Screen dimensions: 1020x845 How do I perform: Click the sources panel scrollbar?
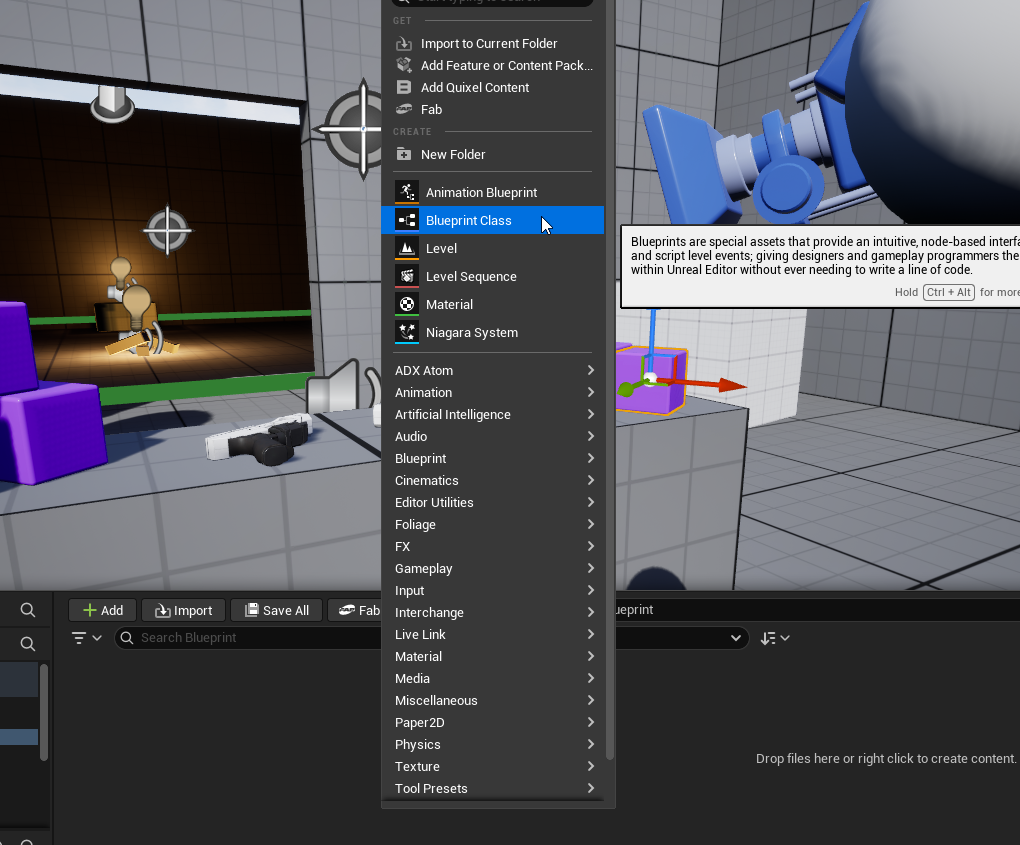click(x=44, y=712)
